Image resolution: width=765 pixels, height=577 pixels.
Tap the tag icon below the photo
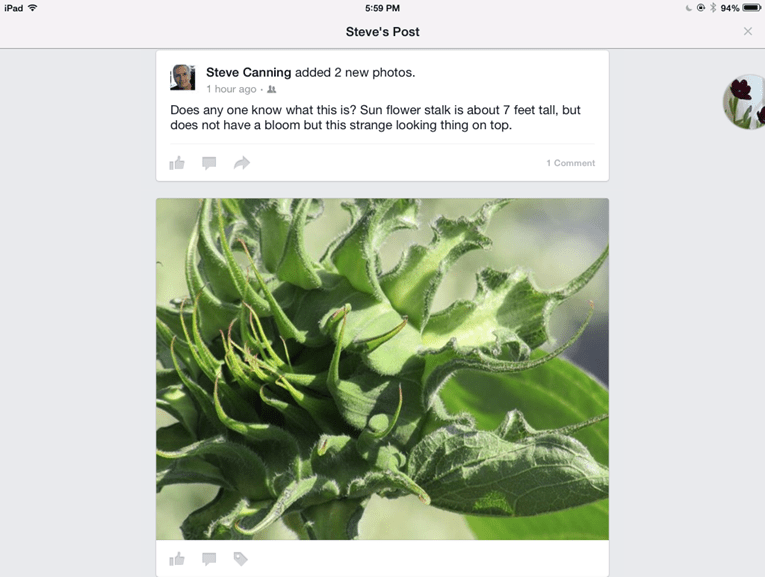pyautogui.click(x=241, y=559)
